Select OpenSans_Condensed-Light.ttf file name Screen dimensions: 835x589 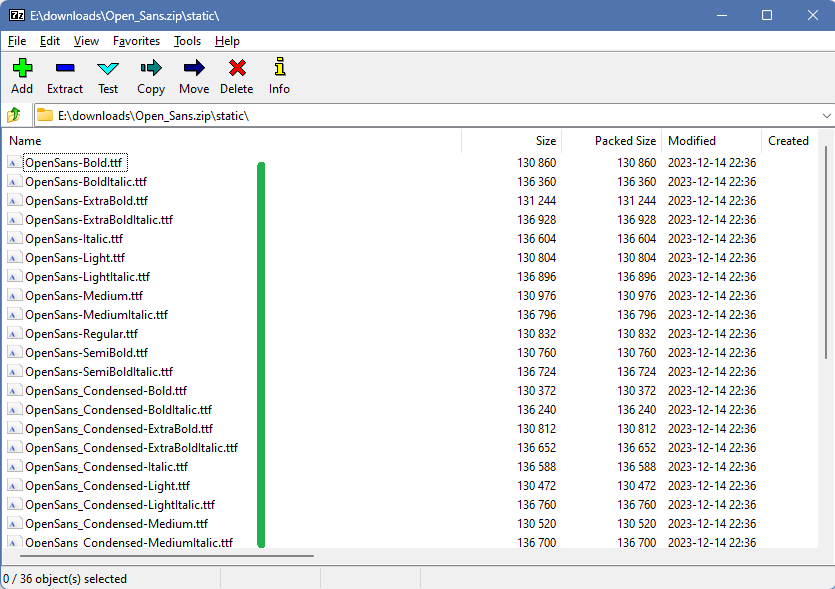[x=108, y=486]
